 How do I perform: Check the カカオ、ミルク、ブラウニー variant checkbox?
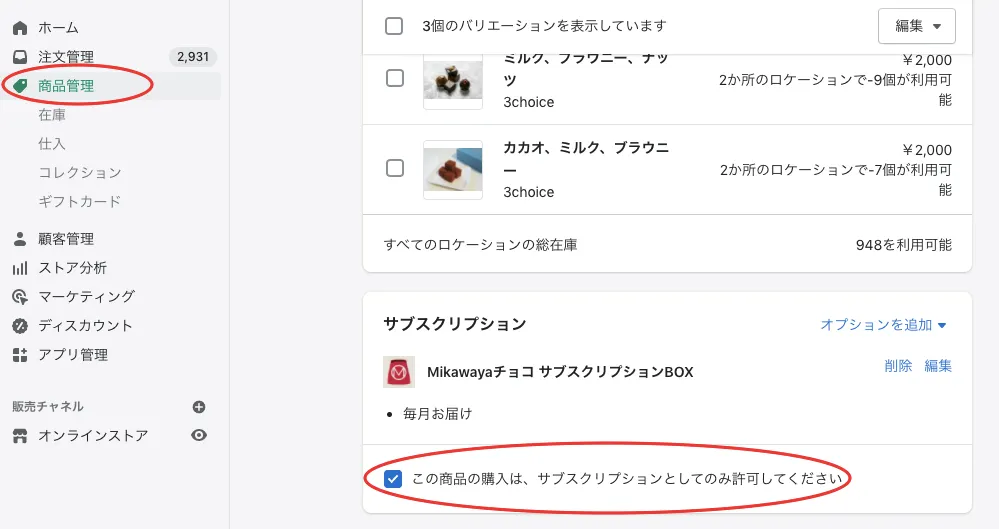point(395,168)
